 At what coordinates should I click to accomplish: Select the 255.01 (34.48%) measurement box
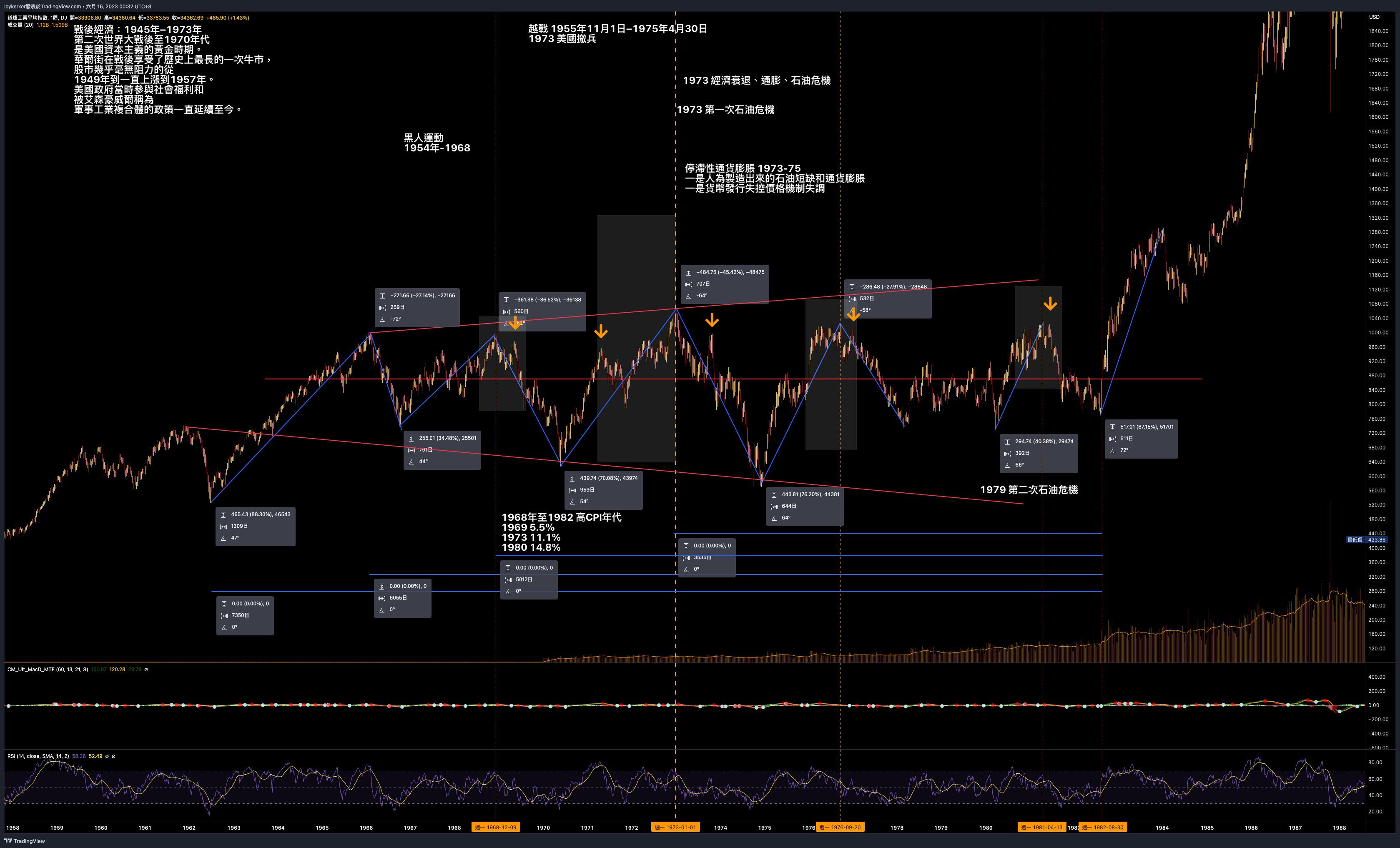(442, 450)
